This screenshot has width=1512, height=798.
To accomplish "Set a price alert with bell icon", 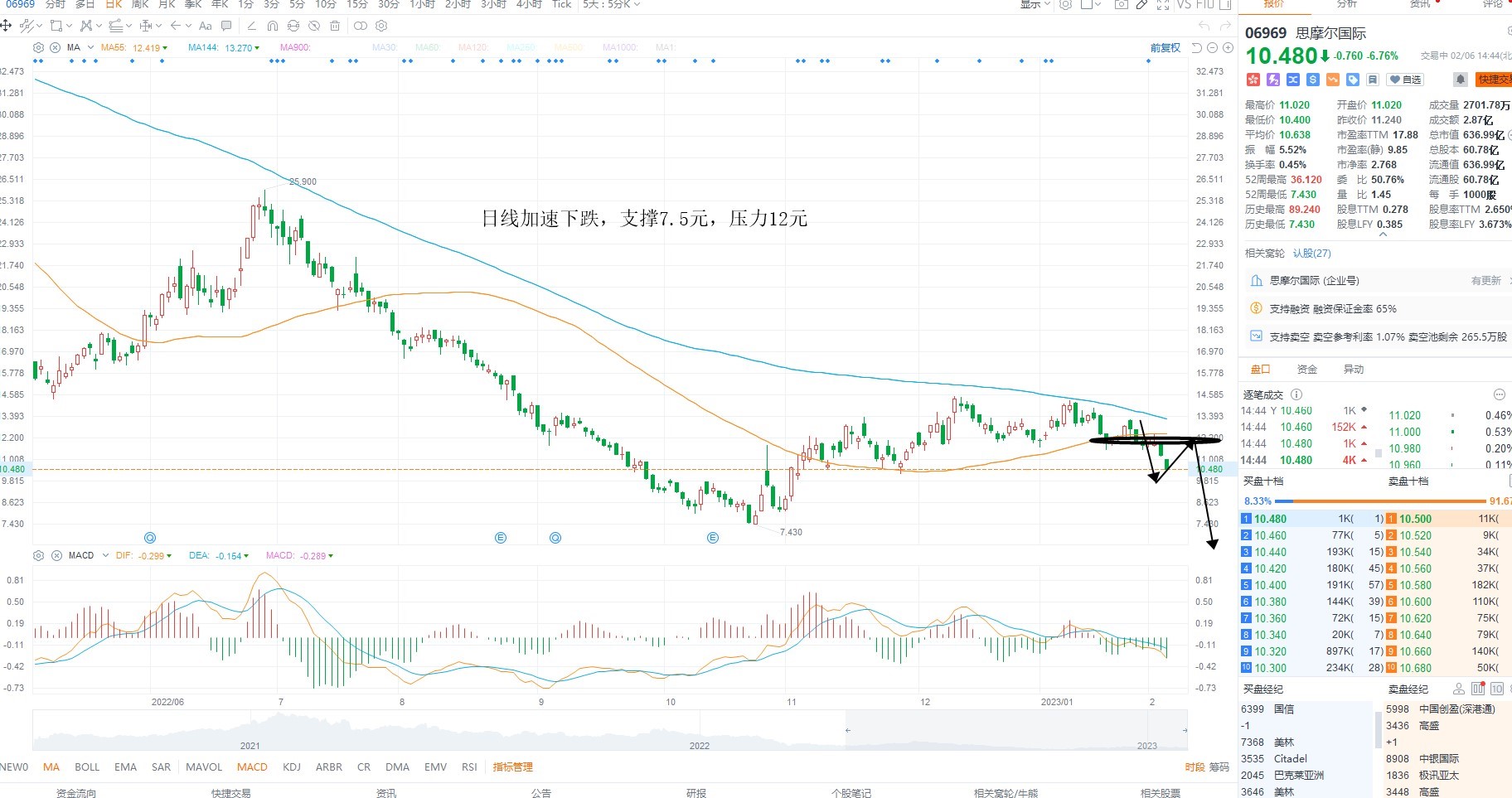I will coord(1461,80).
